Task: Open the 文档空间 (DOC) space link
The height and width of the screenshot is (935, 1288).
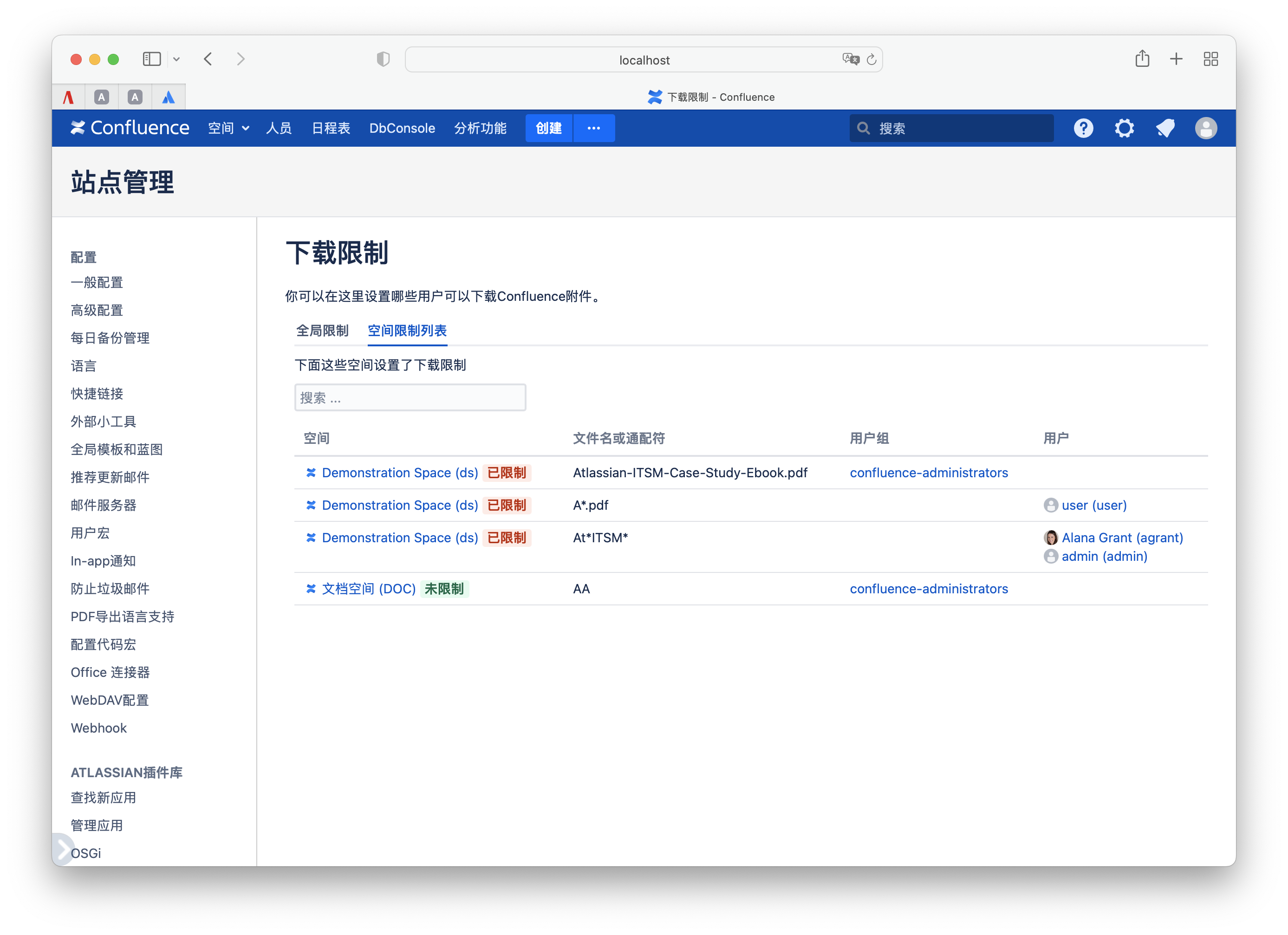Action: (x=369, y=589)
